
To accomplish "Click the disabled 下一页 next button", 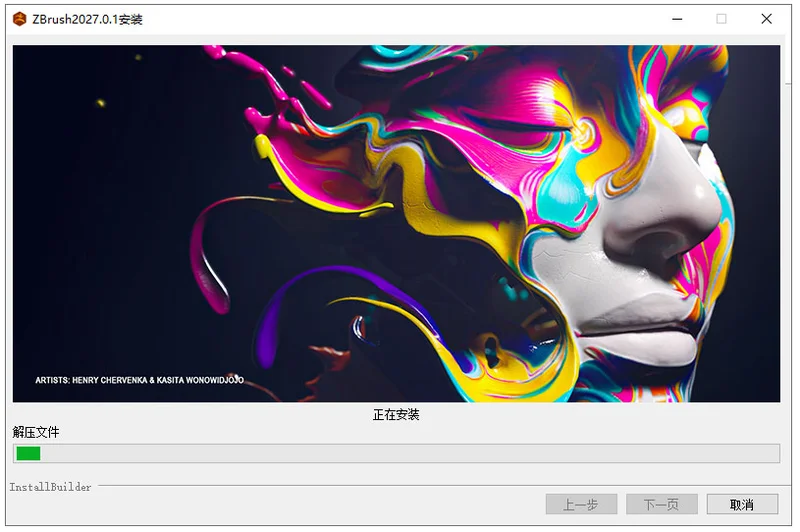I will coord(661,504).
